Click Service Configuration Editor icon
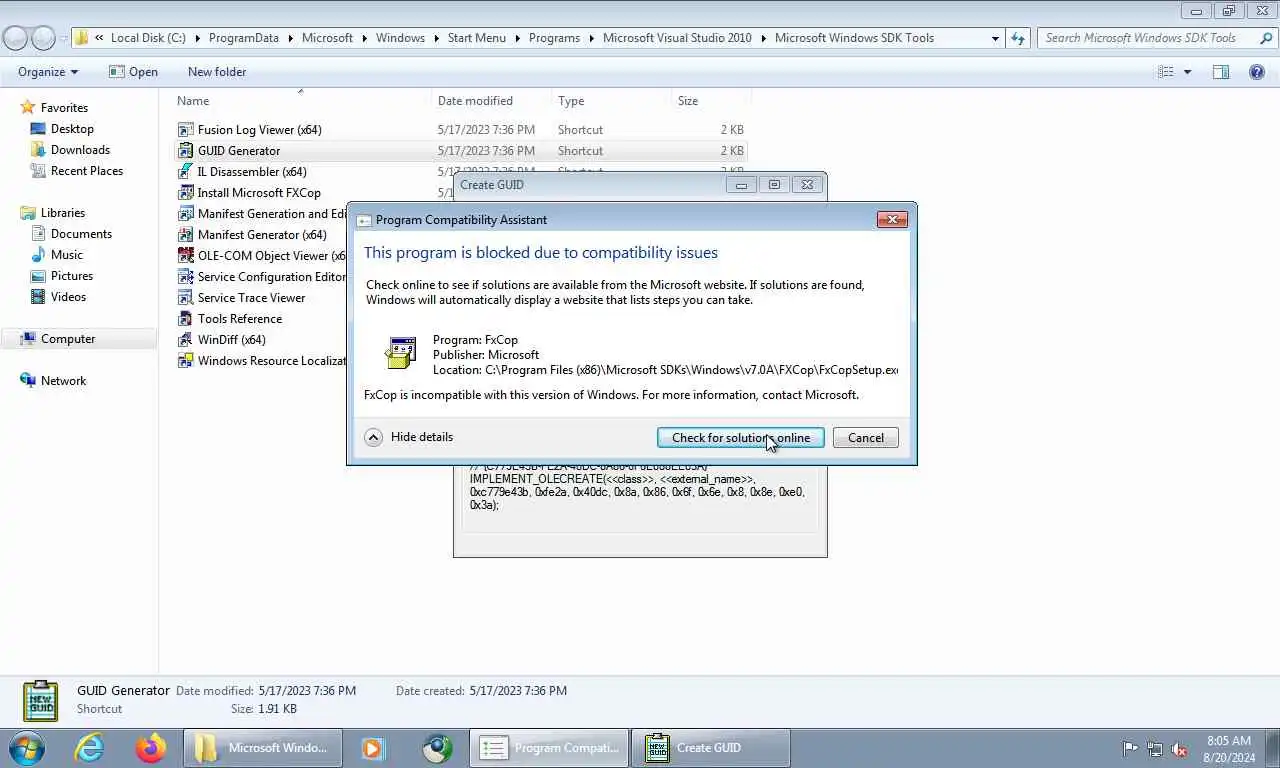This screenshot has width=1280, height=768. (x=185, y=277)
